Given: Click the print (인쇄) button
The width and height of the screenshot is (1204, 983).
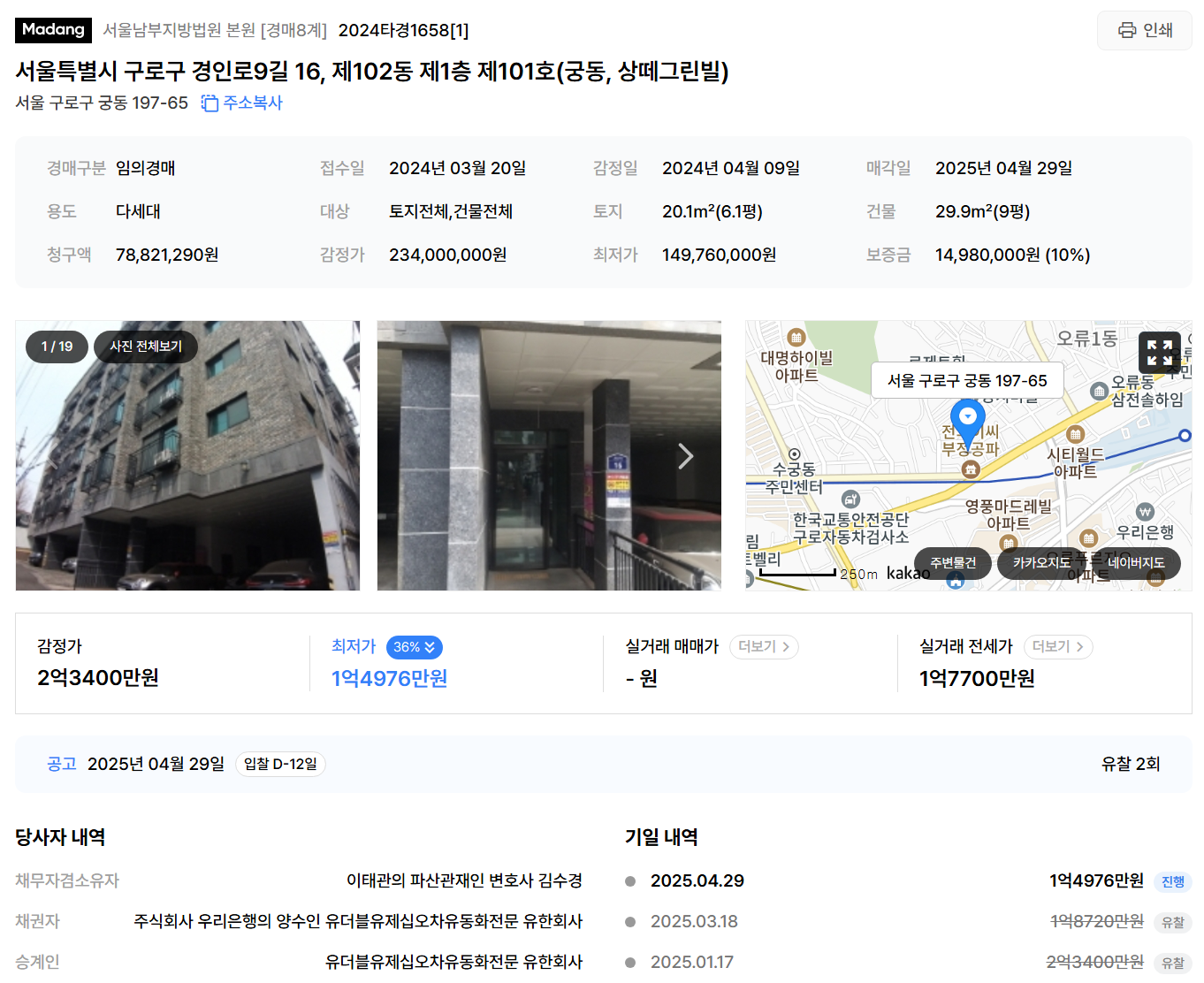Looking at the screenshot, I should [x=1144, y=30].
